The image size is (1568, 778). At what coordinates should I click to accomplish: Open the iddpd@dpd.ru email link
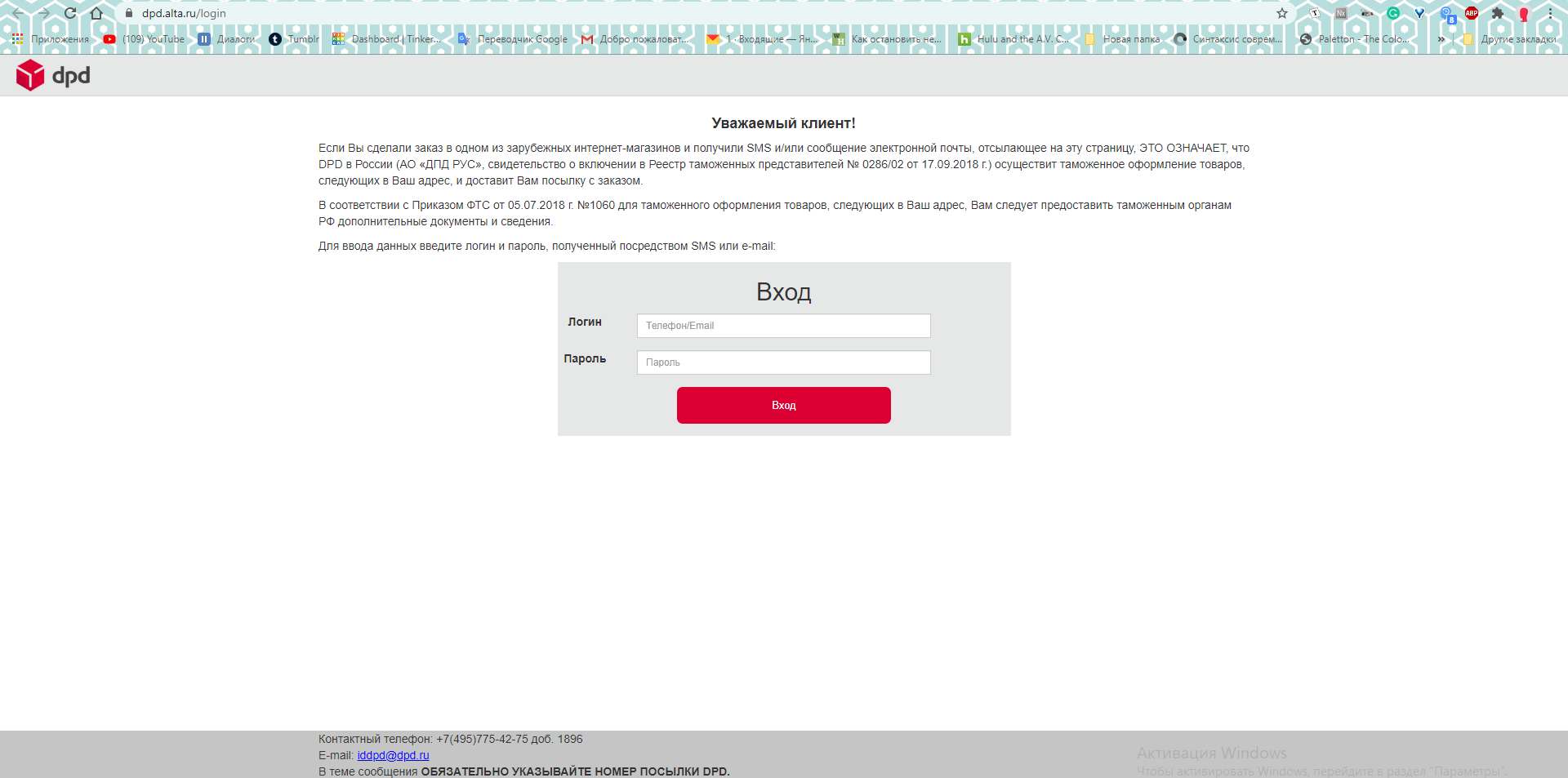coord(393,755)
